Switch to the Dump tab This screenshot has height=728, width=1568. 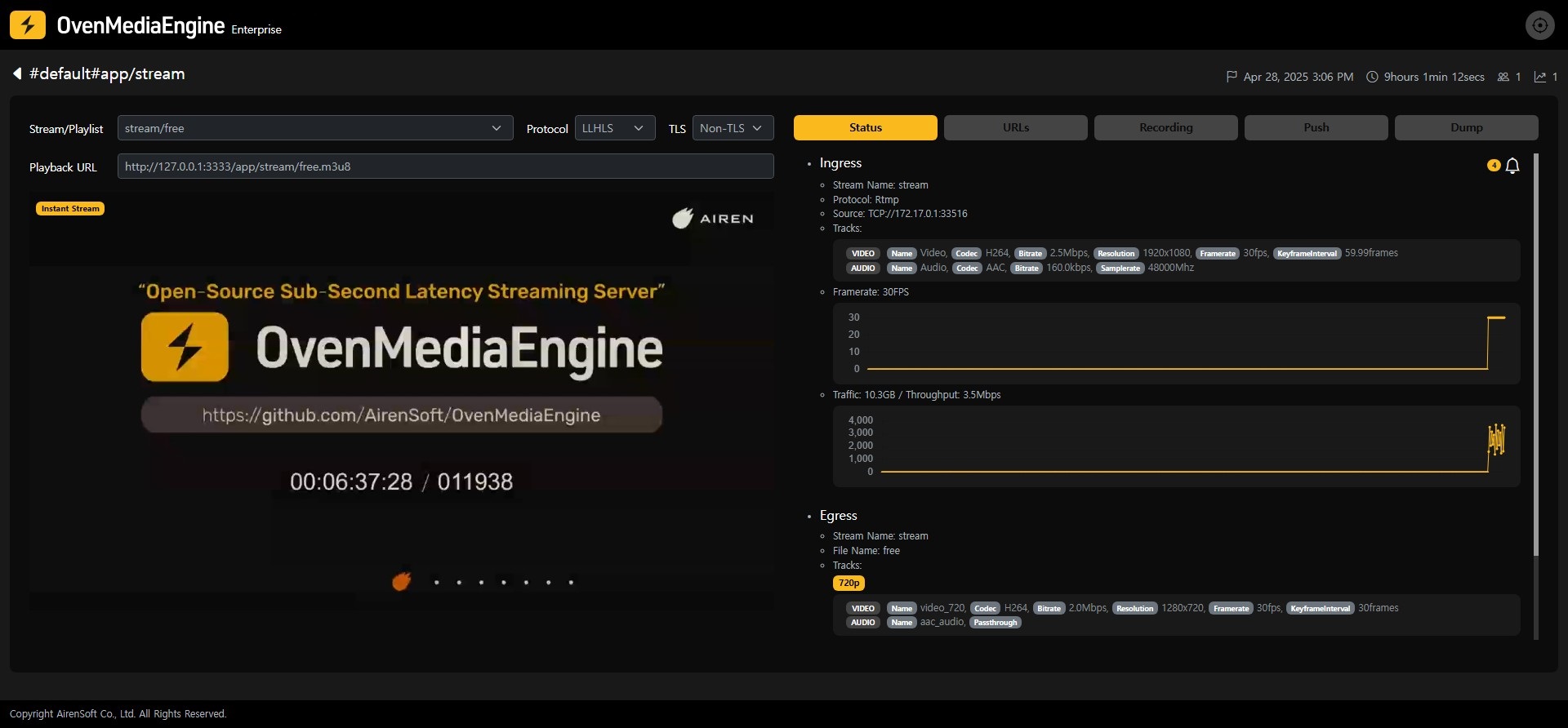1467,127
